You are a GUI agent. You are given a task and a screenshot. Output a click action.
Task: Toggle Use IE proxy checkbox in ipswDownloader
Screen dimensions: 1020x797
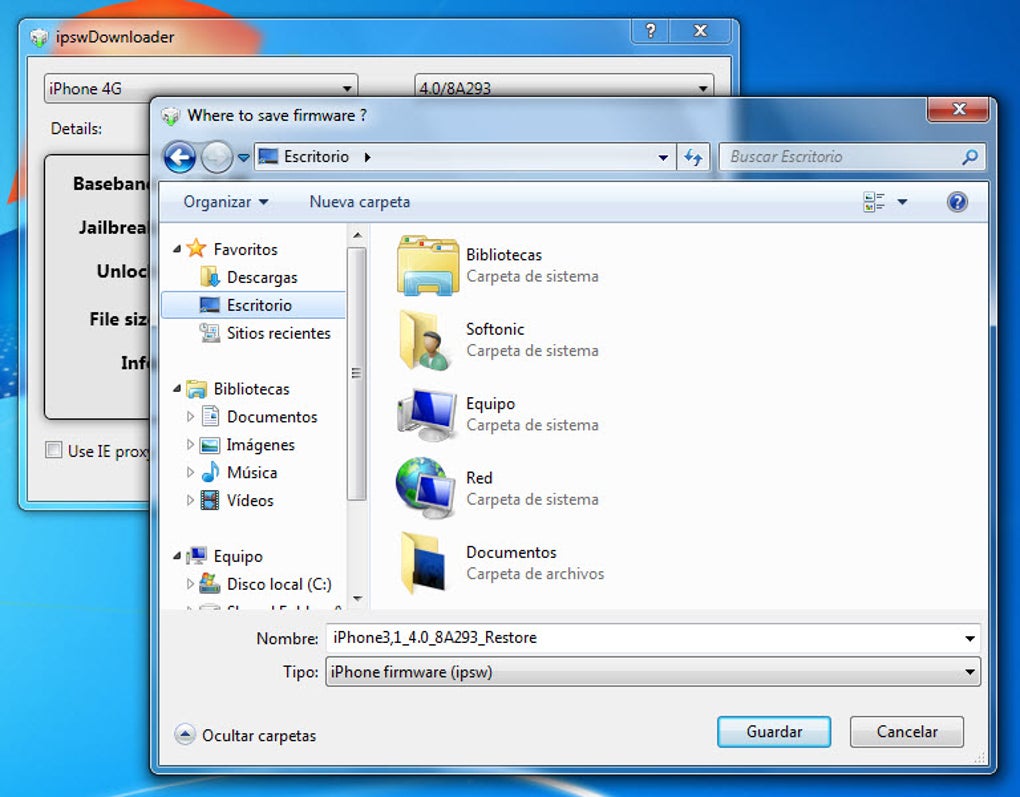(53, 450)
